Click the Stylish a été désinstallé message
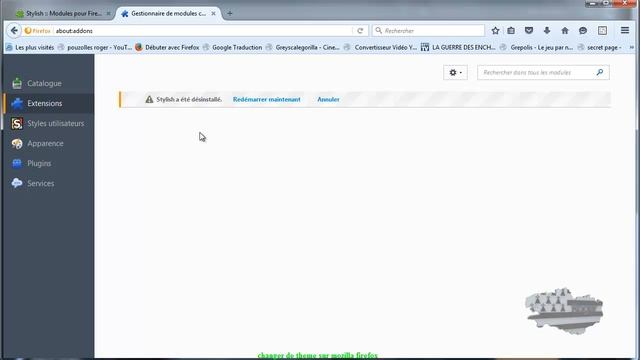The height and width of the screenshot is (360, 640). 189,99
